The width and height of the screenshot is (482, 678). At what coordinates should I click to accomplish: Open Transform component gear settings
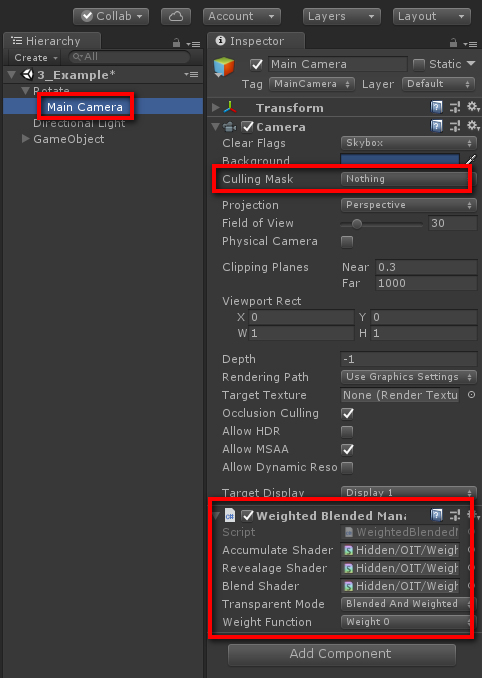(473, 107)
